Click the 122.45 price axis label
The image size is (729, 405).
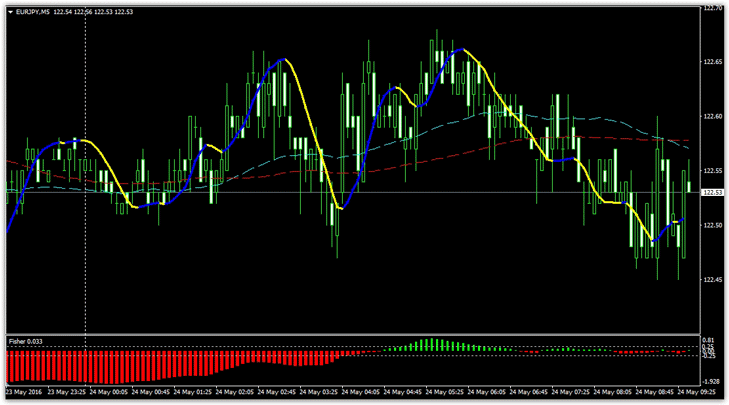(x=710, y=279)
